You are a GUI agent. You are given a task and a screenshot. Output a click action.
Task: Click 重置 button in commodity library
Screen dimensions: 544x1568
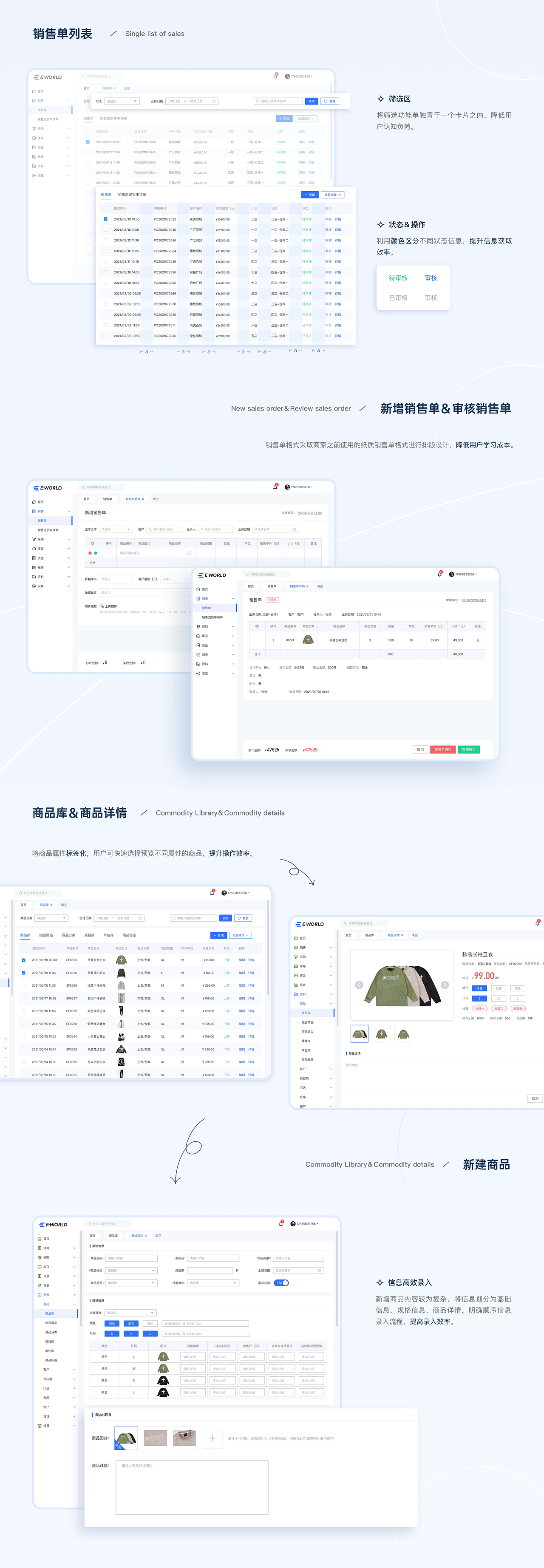[244, 918]
